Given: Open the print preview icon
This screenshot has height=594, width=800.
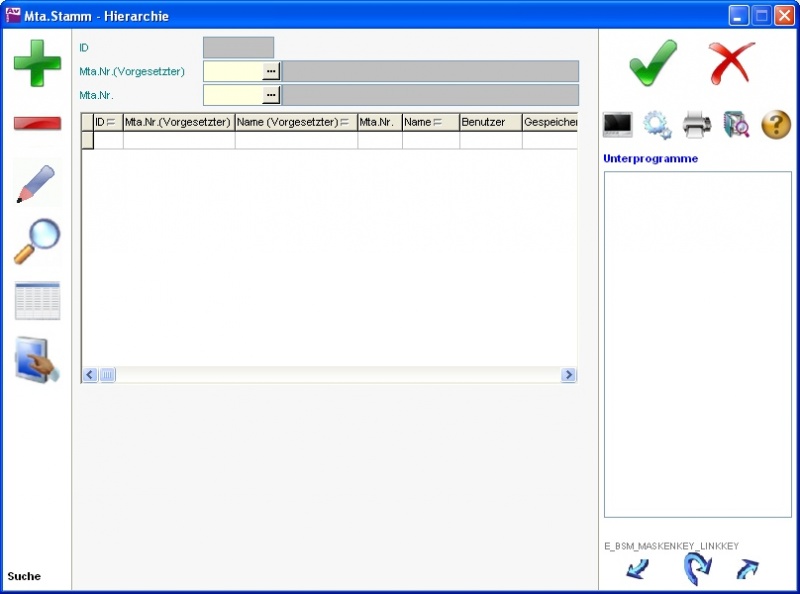Looking at the screenshot, I should tap(736, 125).
